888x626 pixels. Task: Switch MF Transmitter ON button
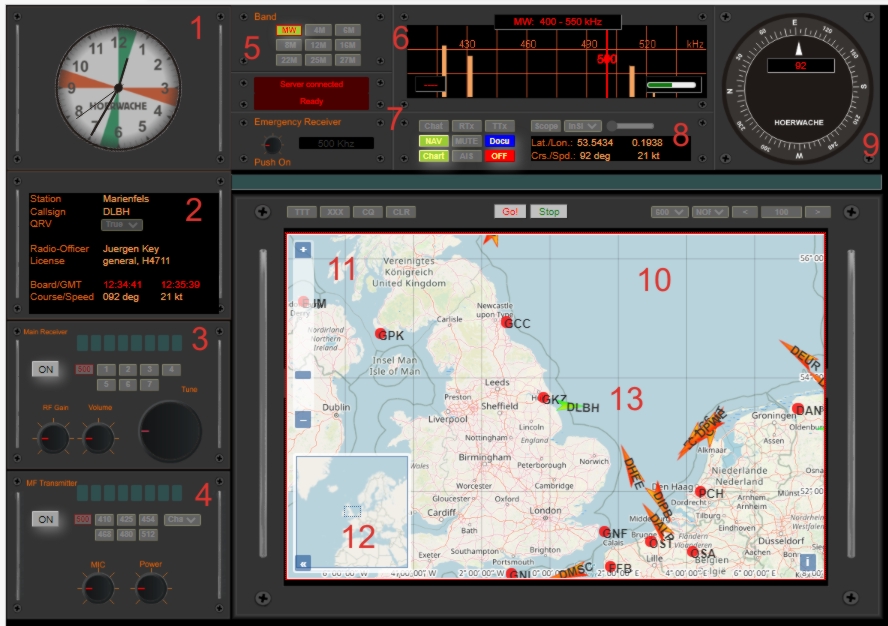[47, 519]
